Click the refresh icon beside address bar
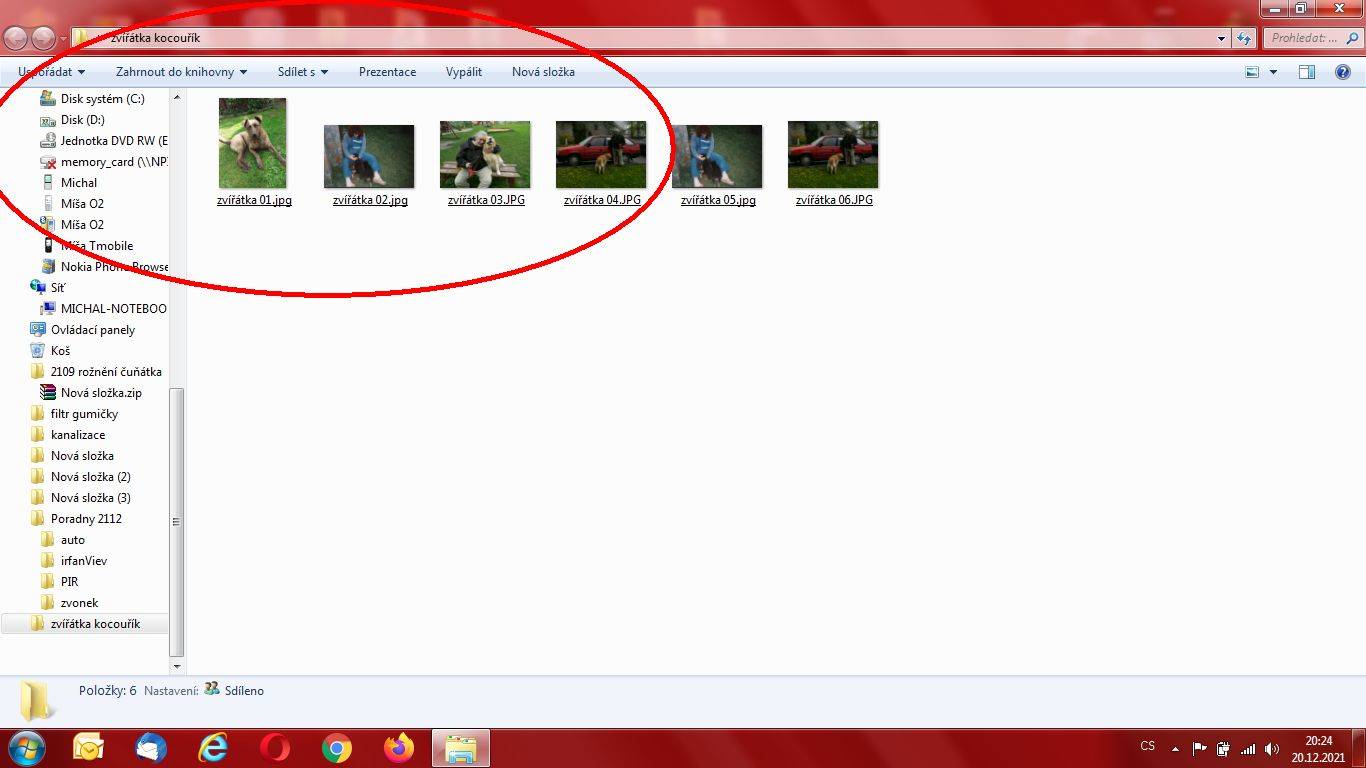 pyautogui.click(x=1244, y=38)
